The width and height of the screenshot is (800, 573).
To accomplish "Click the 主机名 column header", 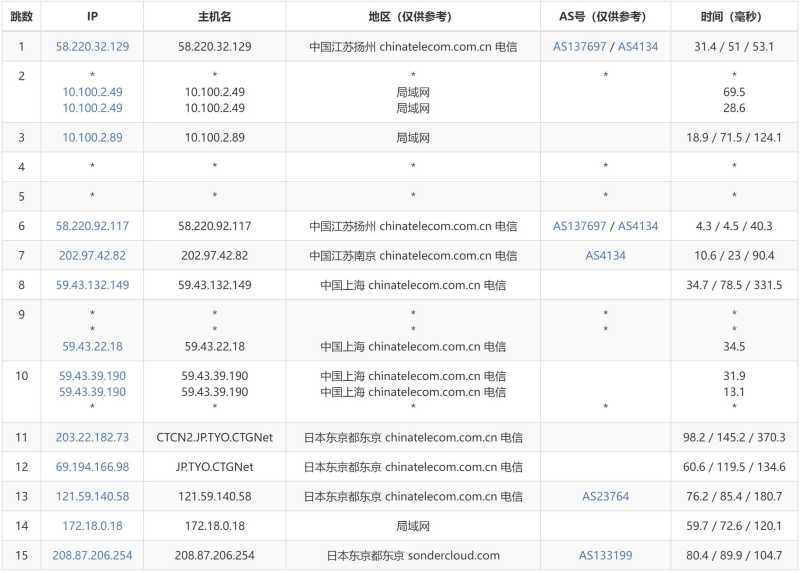I will 214,17.
